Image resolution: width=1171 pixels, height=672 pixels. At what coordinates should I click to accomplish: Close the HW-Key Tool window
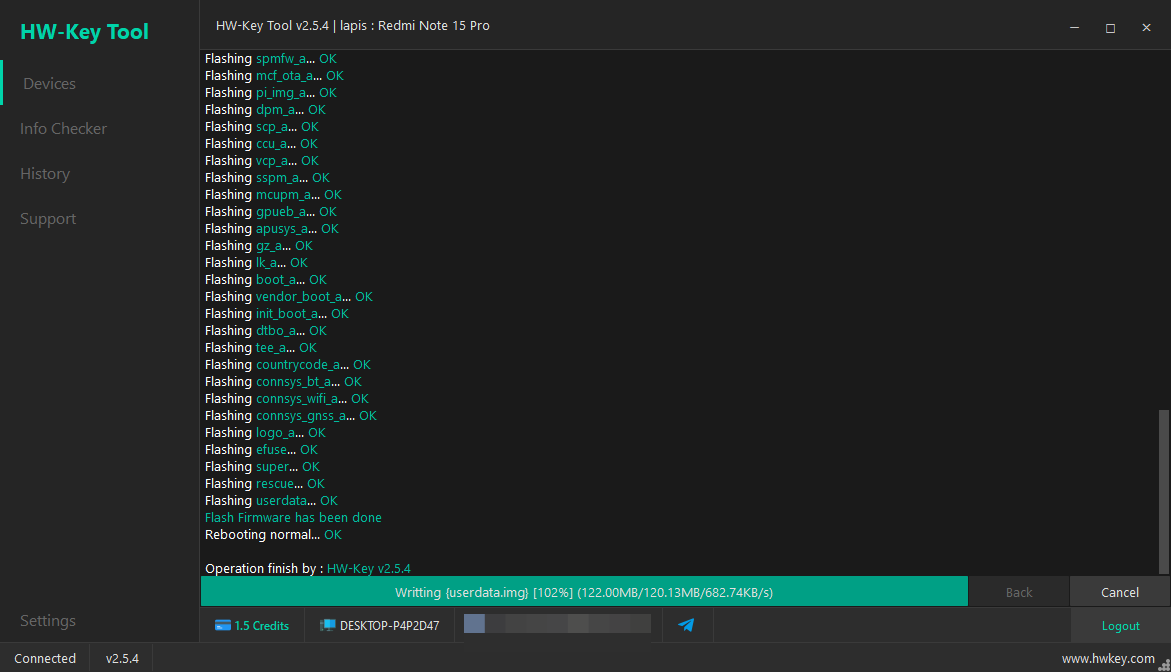pyautogui.click(x=1146, y=28)
